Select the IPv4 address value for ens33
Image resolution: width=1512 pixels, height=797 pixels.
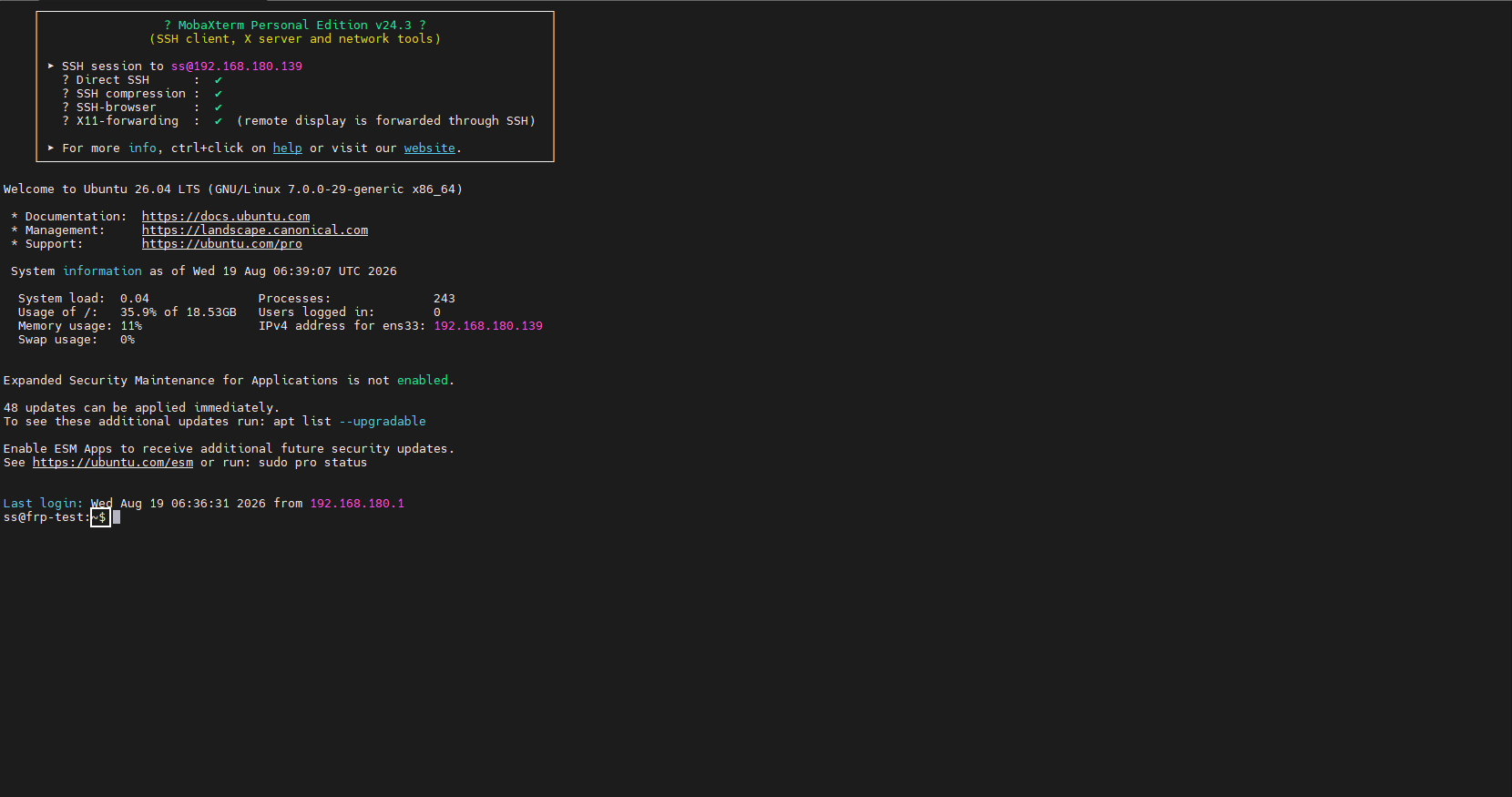(488, 326)
